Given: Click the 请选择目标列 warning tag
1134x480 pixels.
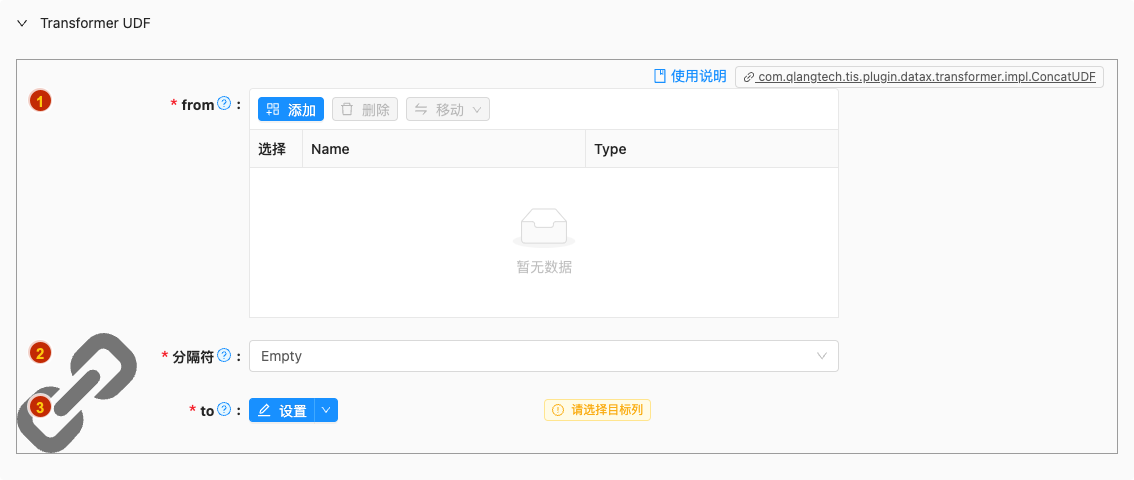Looking at the screenshot, I should tap(597, 410).
